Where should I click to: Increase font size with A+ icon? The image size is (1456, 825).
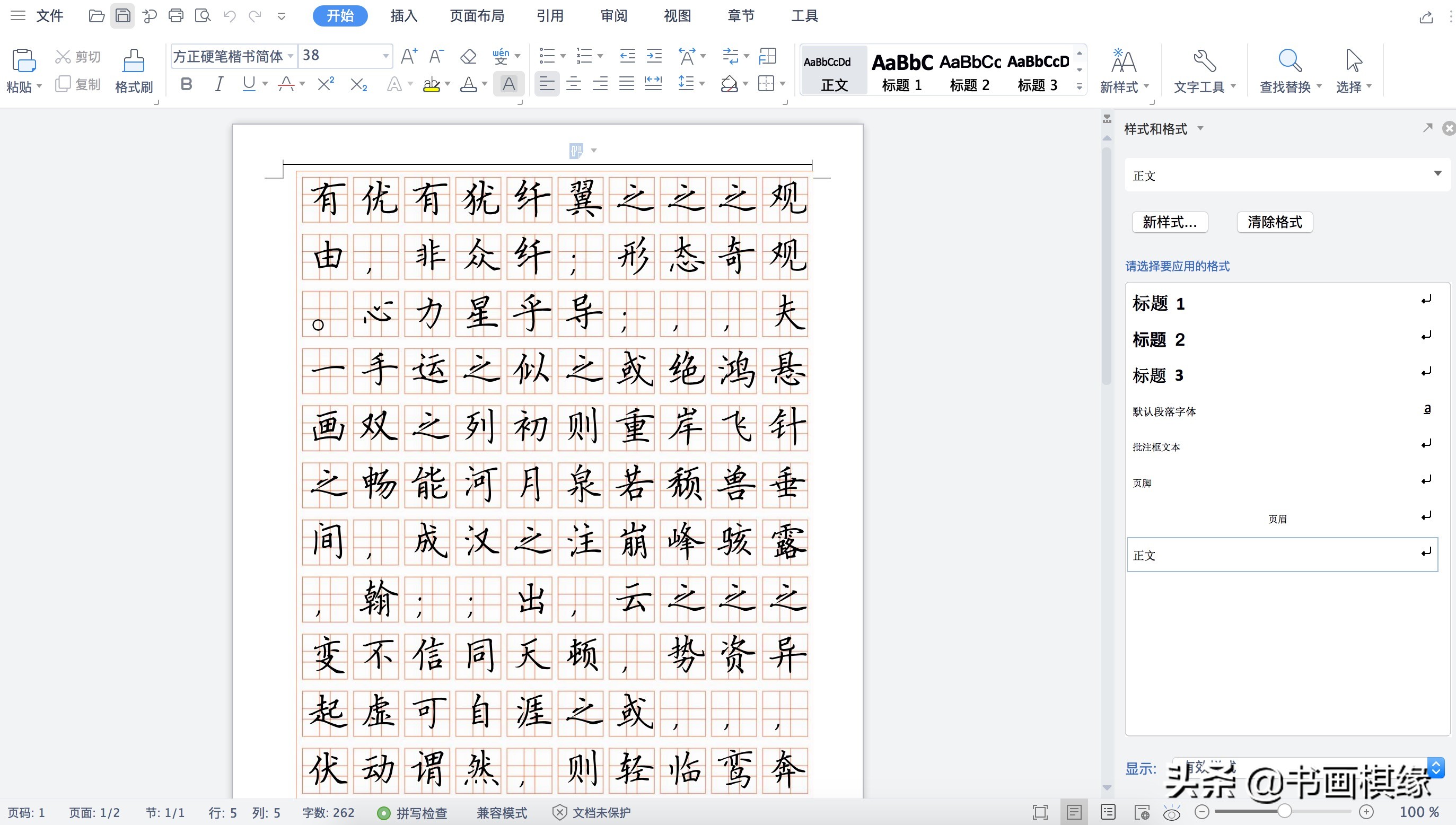[408, 56]
